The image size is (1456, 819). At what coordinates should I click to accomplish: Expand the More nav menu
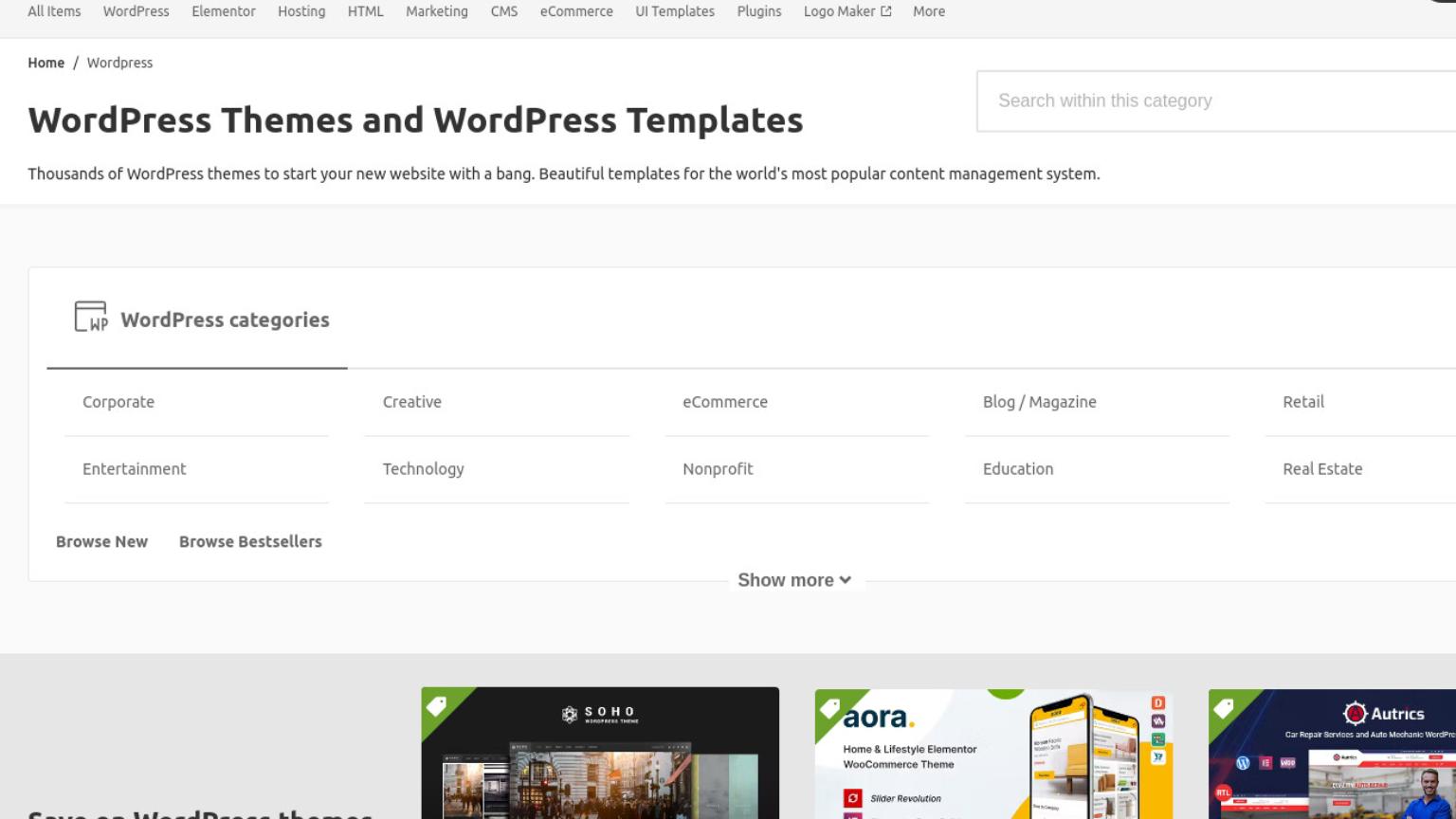pyautogui.click(x=929, y=11)
